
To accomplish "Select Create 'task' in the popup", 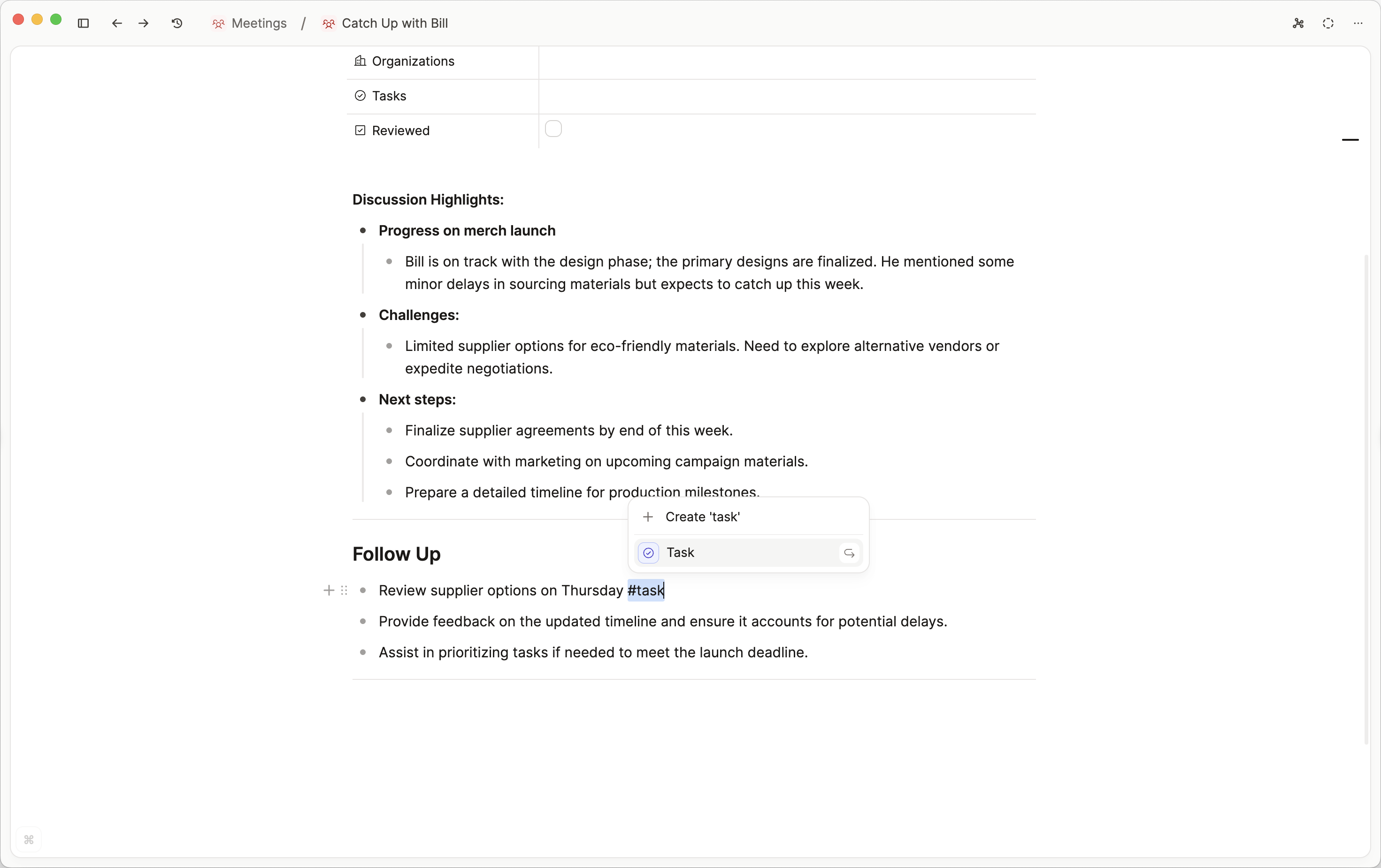I will coord(702,517).
